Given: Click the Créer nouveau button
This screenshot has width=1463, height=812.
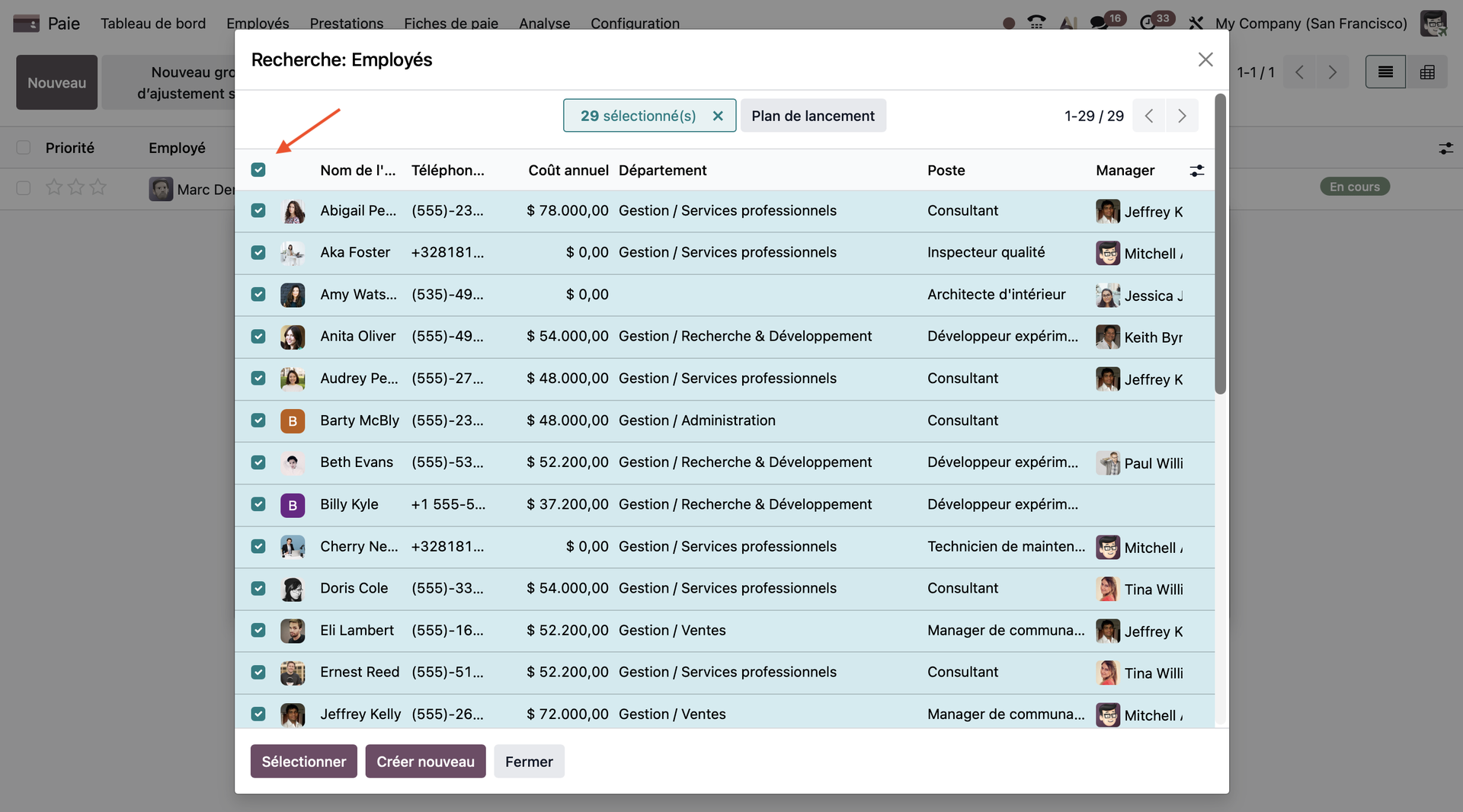Looking at the screenshot, I should [x=425, y=761].
